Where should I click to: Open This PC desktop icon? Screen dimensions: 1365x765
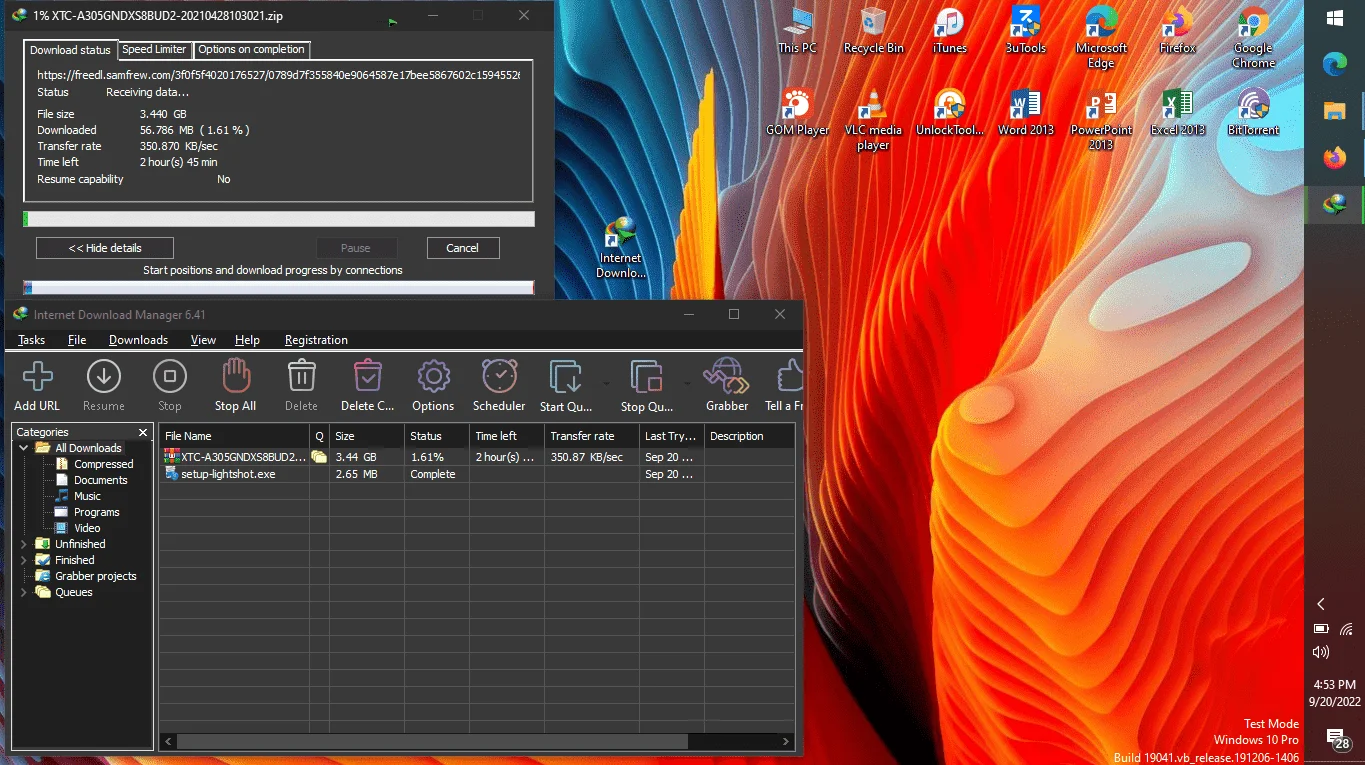[x=797, y=30]
